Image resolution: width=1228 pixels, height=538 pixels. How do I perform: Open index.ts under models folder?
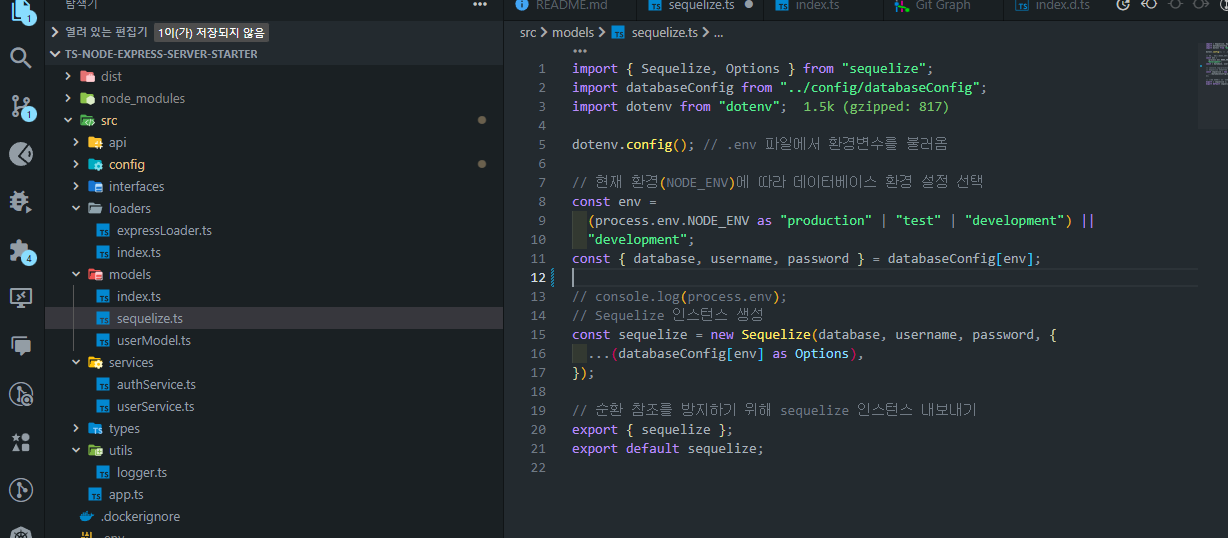tap(139, 296)
